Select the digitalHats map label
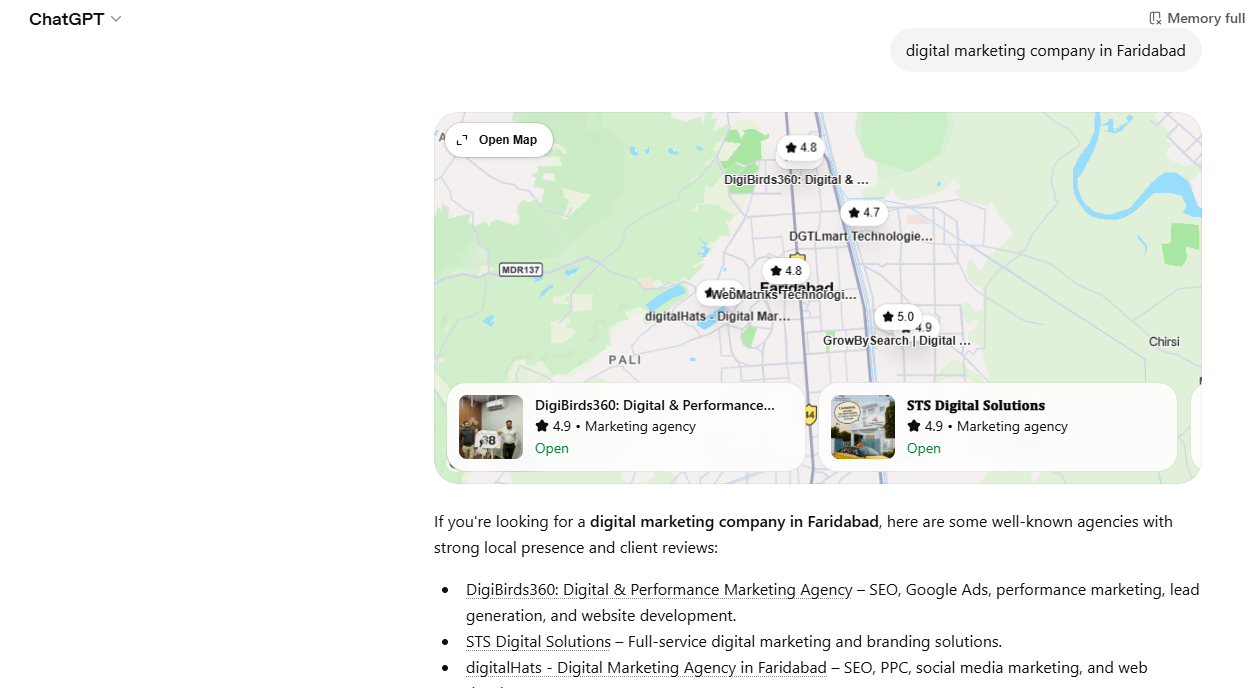Viewport: 1254px width, 688px height. click(x=717, y=316)
